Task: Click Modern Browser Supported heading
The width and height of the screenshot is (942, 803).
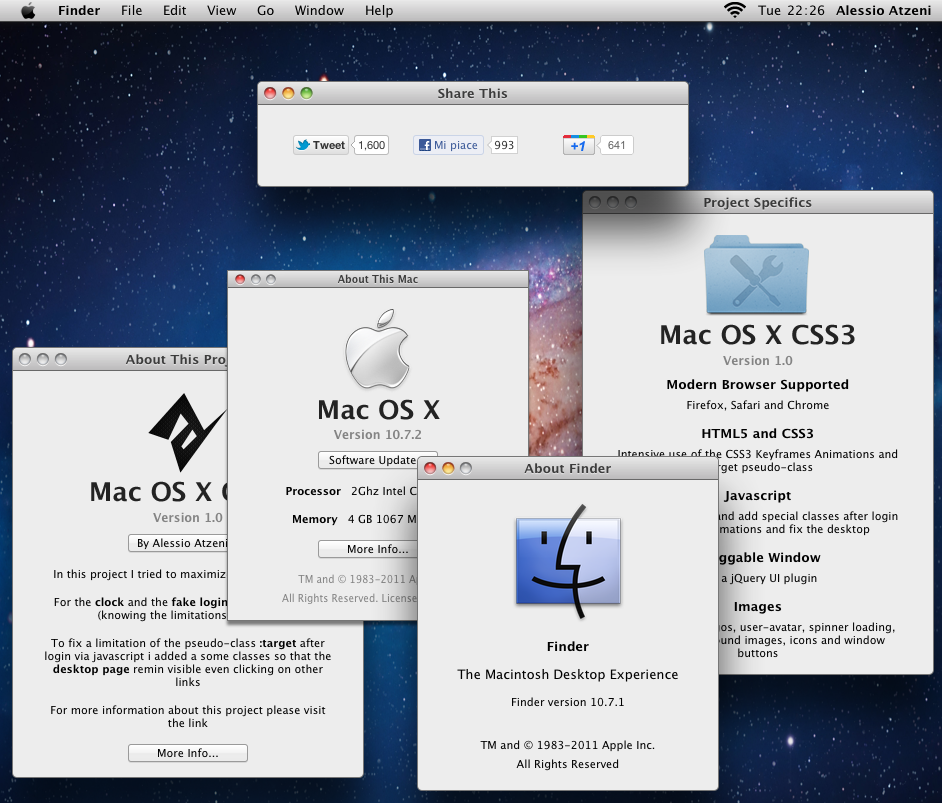Action: click(757, 384)
